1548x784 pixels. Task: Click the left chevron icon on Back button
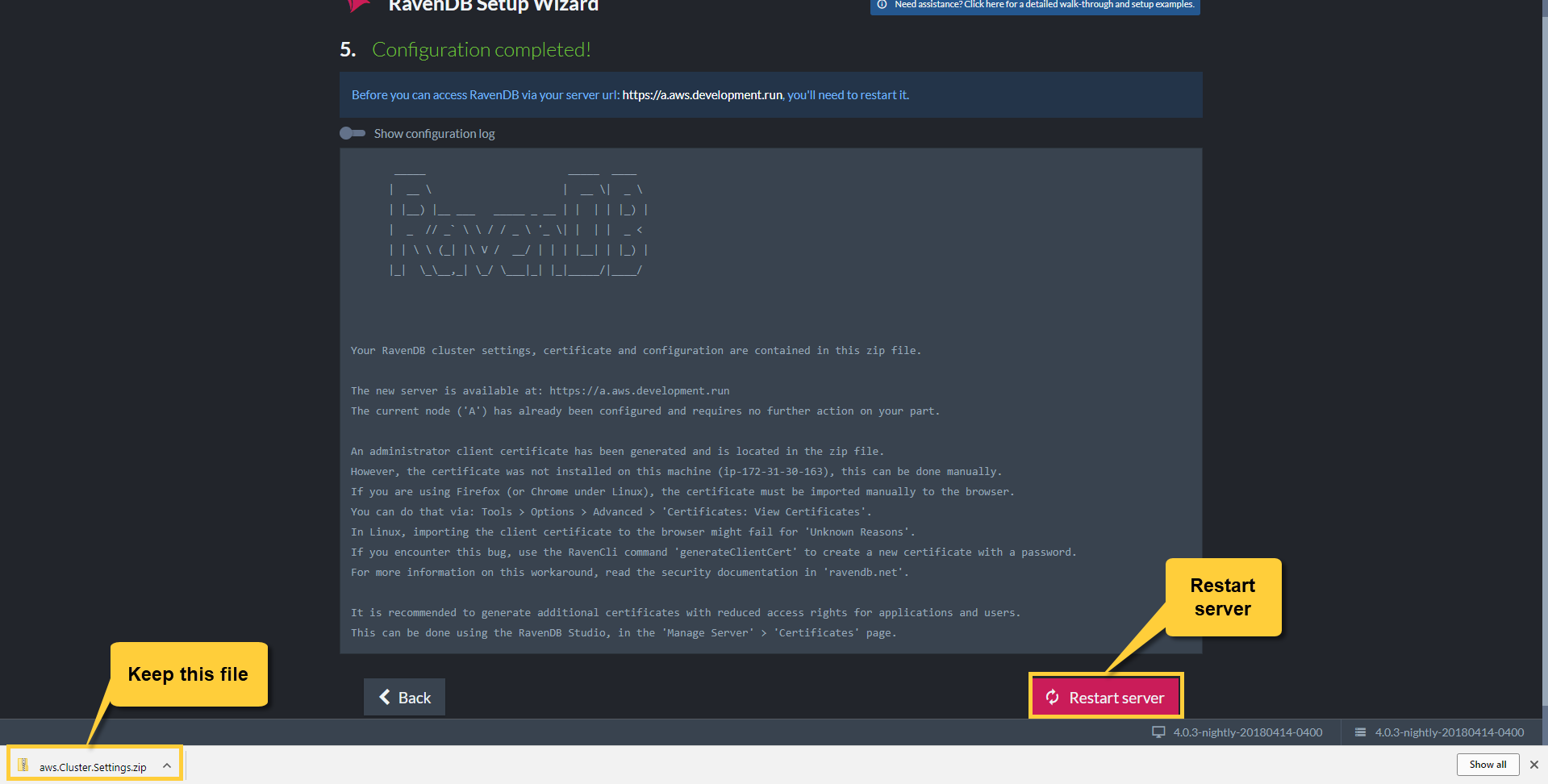385,697
